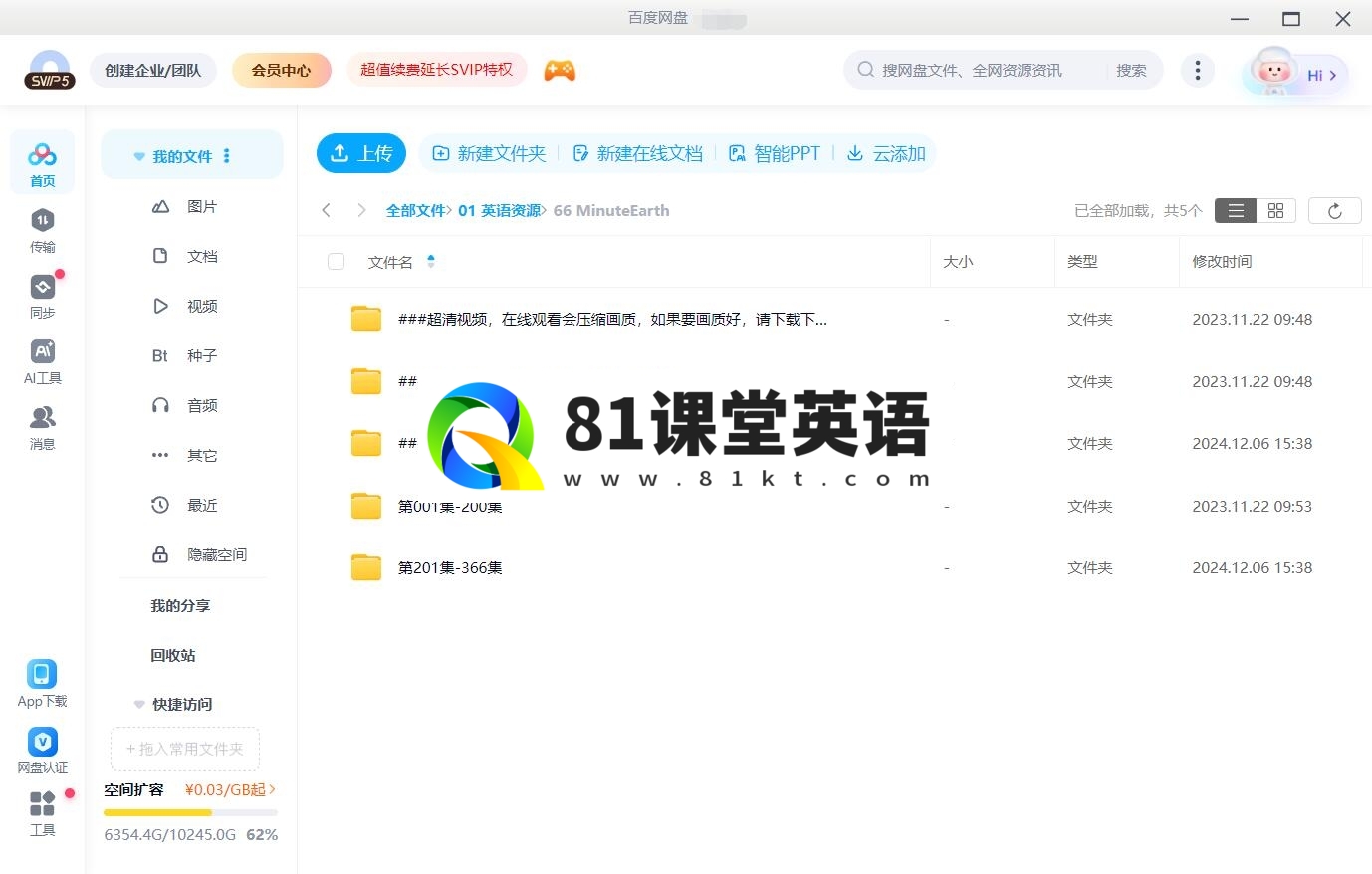Image resolution: width=1372 pixels, height=874 pixels.
Task: Open 会员中心 member center
Action: tap(281, 70)
